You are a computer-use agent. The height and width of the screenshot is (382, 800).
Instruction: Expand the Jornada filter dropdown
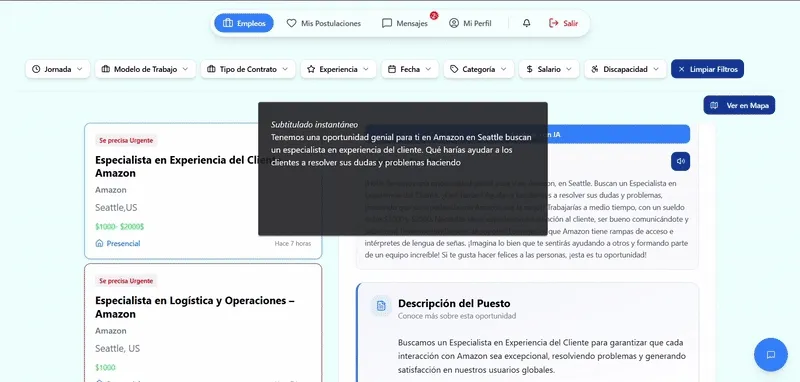pyautogui.click(x=58, y=69)
